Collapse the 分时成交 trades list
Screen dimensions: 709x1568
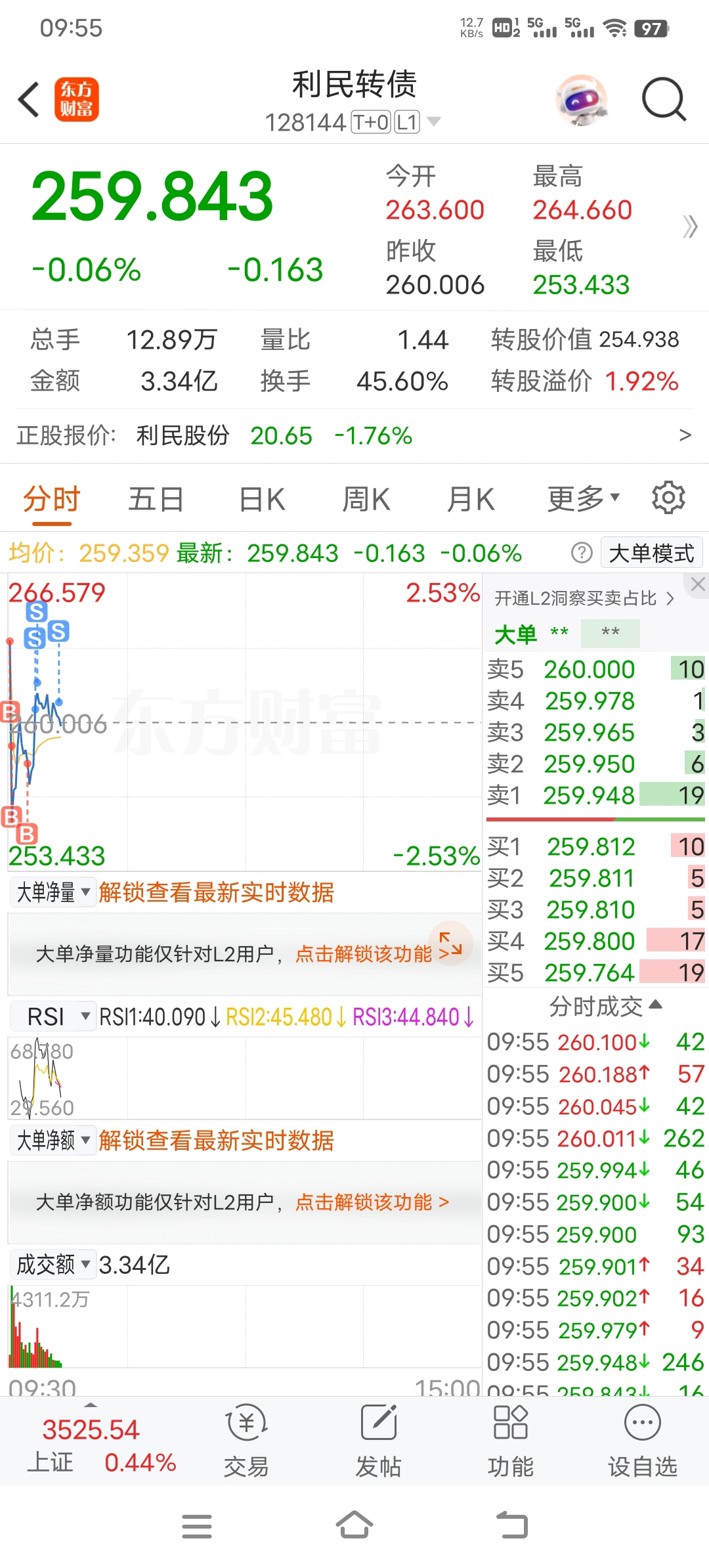605,1006
